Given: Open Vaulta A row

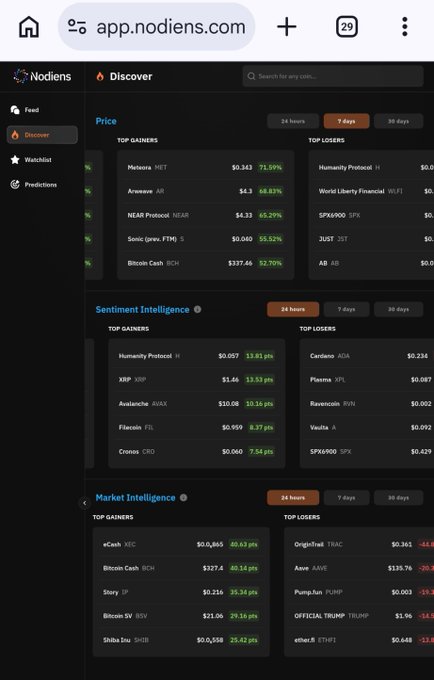Looking at the screenshot, I should click(x=369, y=427).
